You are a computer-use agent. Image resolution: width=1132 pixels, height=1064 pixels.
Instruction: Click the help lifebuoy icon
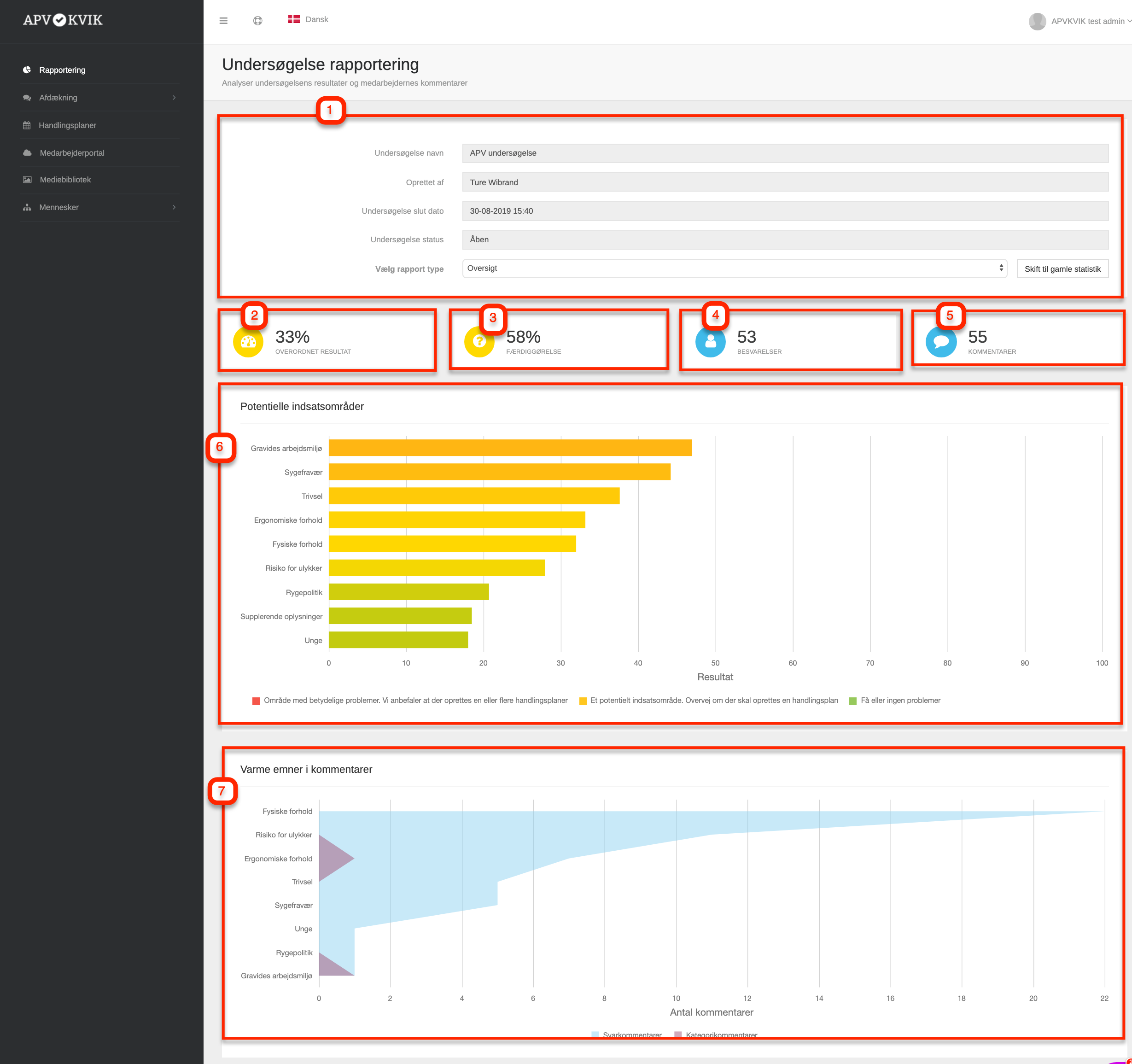click(x=257, y=21)
